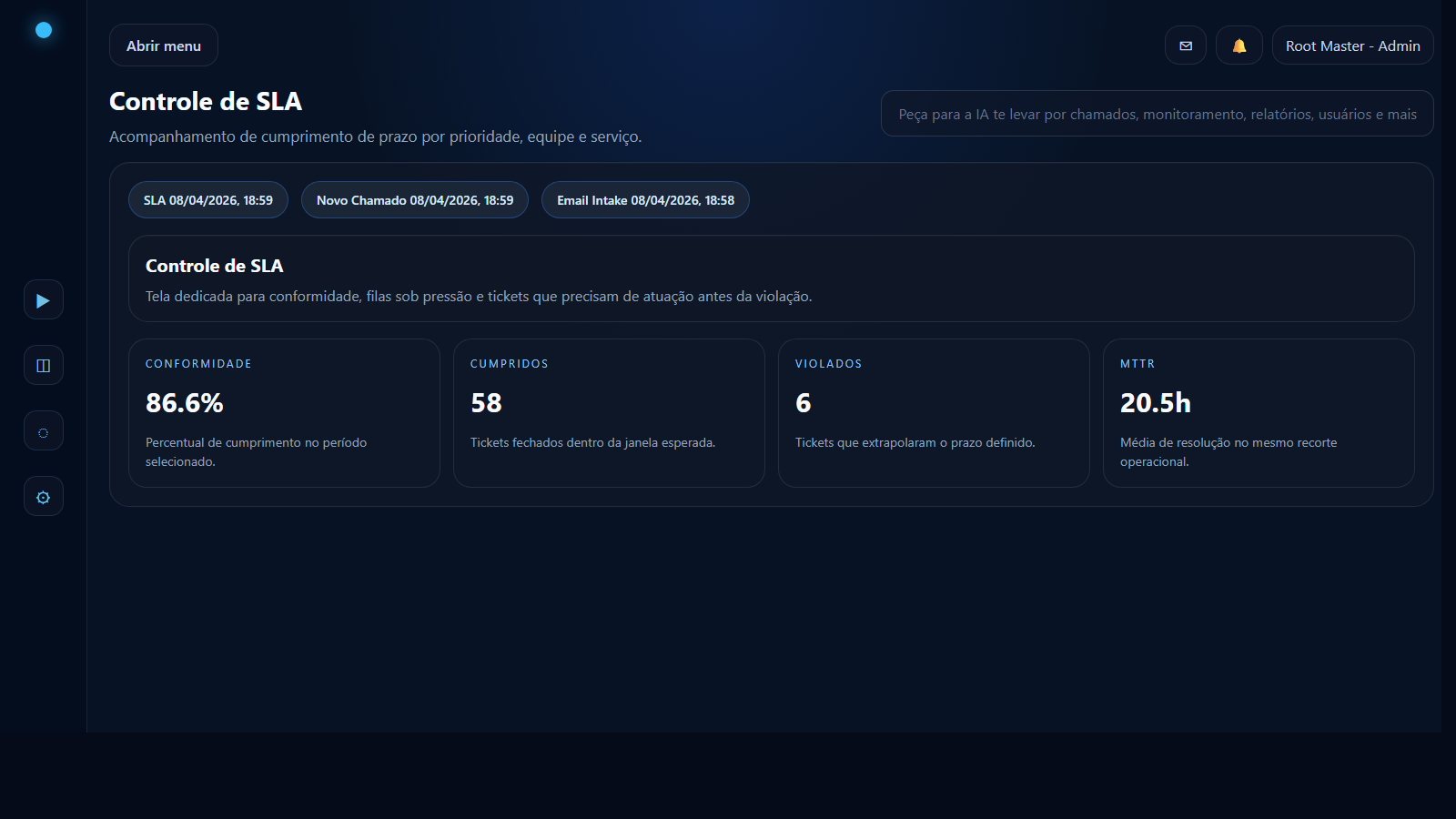
Task: Open settings via the gear sidebar icon
Action: [x=43, y=497]
